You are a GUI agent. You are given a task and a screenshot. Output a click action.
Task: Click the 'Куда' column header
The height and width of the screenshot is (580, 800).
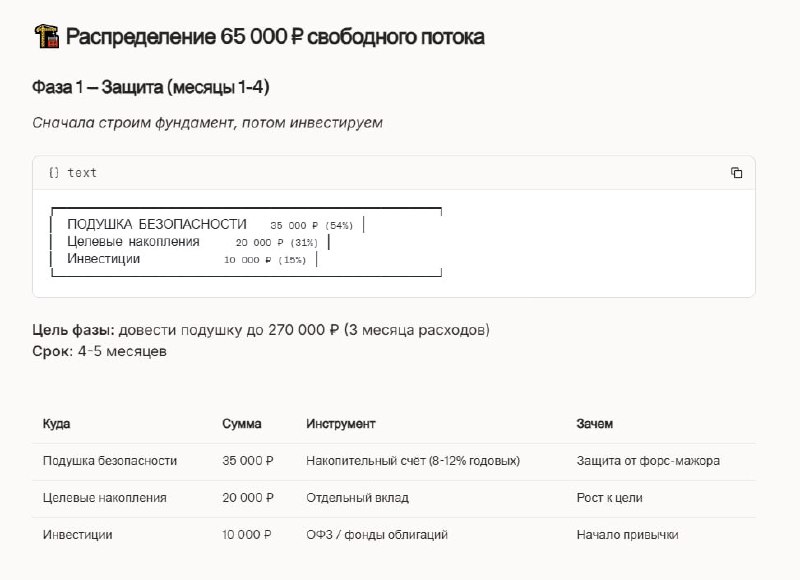[x=56, y=424]
